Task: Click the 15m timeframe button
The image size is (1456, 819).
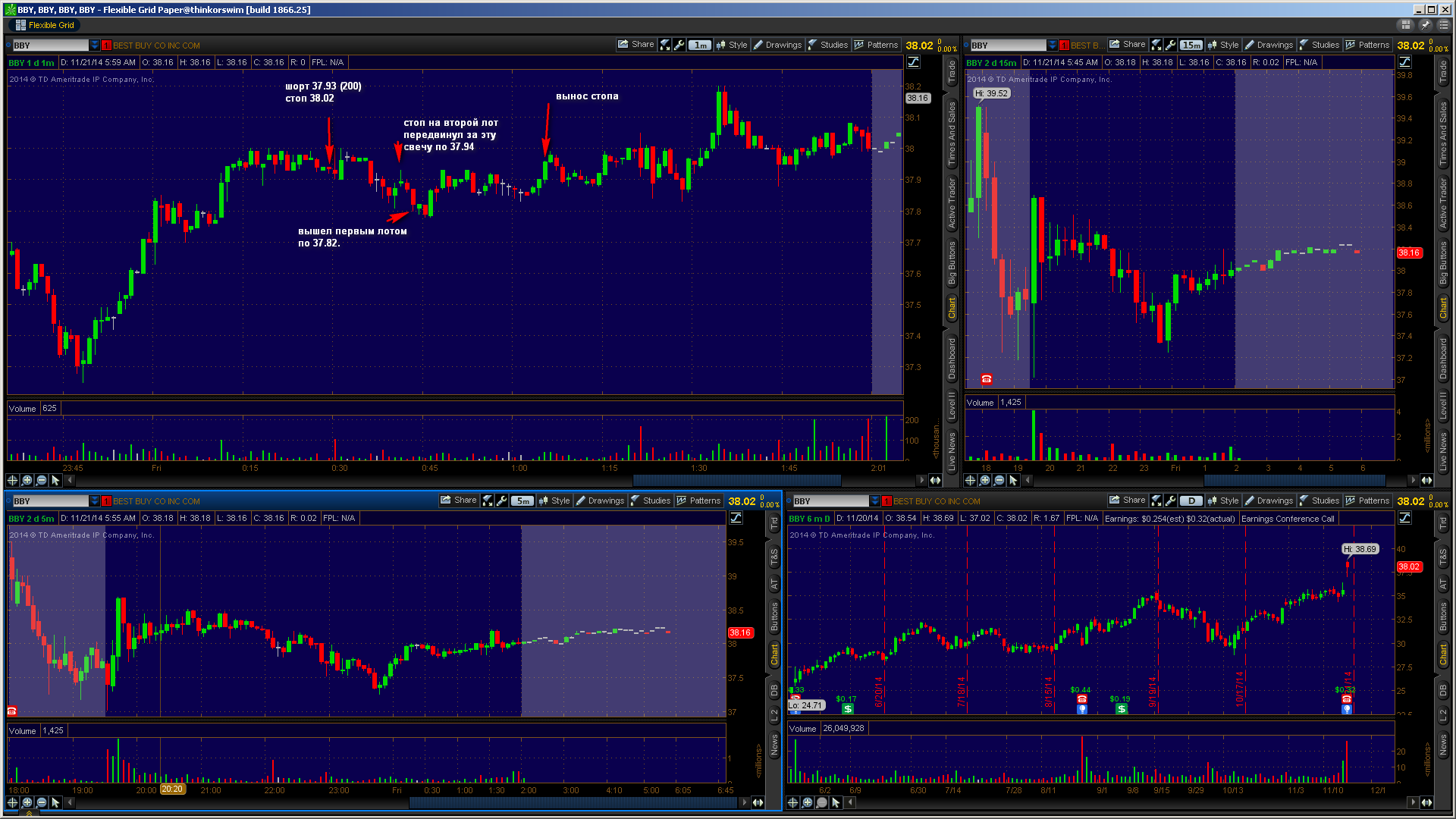Action: pos(1191,45)
